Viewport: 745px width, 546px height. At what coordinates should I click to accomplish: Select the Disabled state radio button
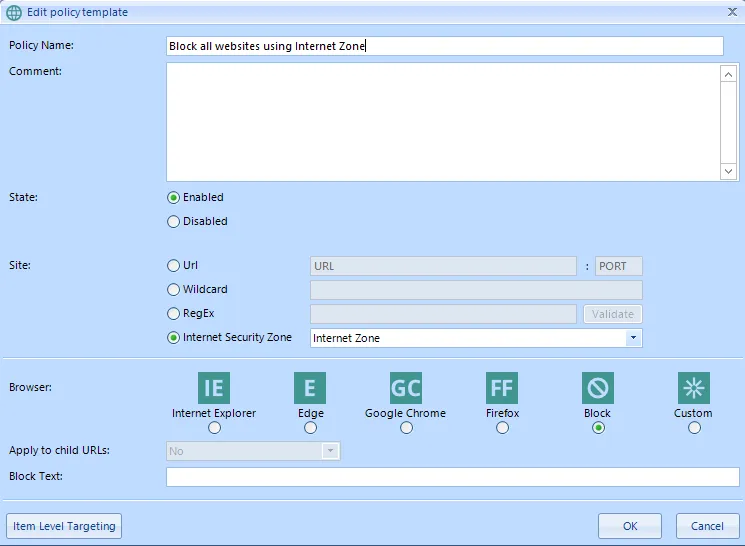coord(174,222)
